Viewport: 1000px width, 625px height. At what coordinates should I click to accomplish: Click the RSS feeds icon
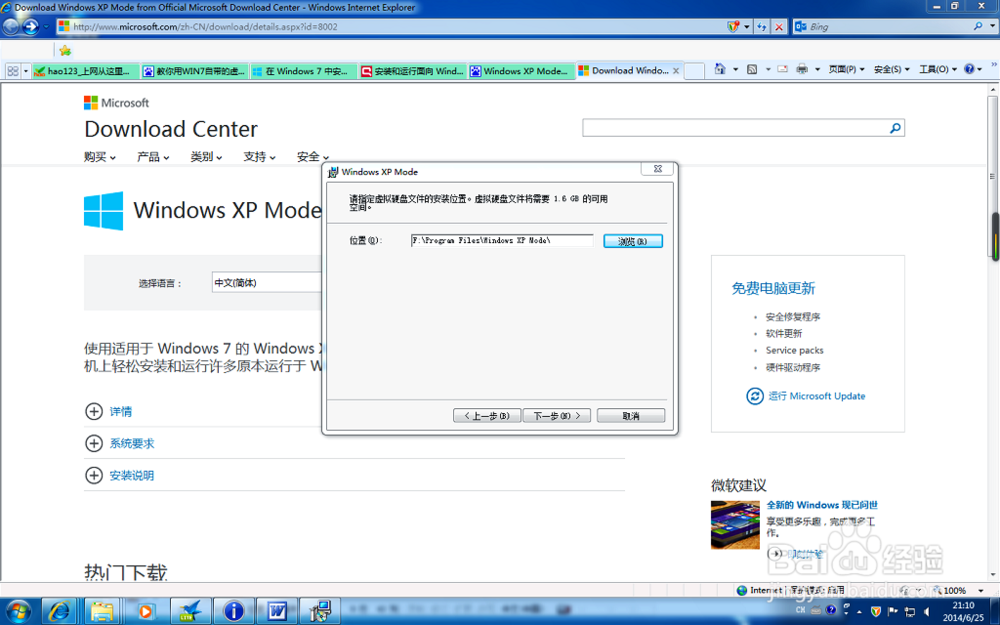752,69
